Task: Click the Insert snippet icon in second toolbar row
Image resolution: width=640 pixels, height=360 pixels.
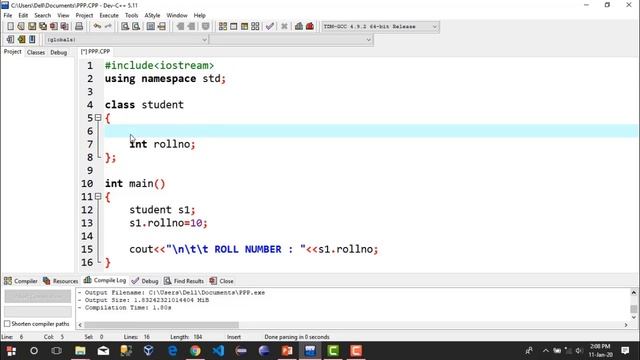Action: [10, 40]
